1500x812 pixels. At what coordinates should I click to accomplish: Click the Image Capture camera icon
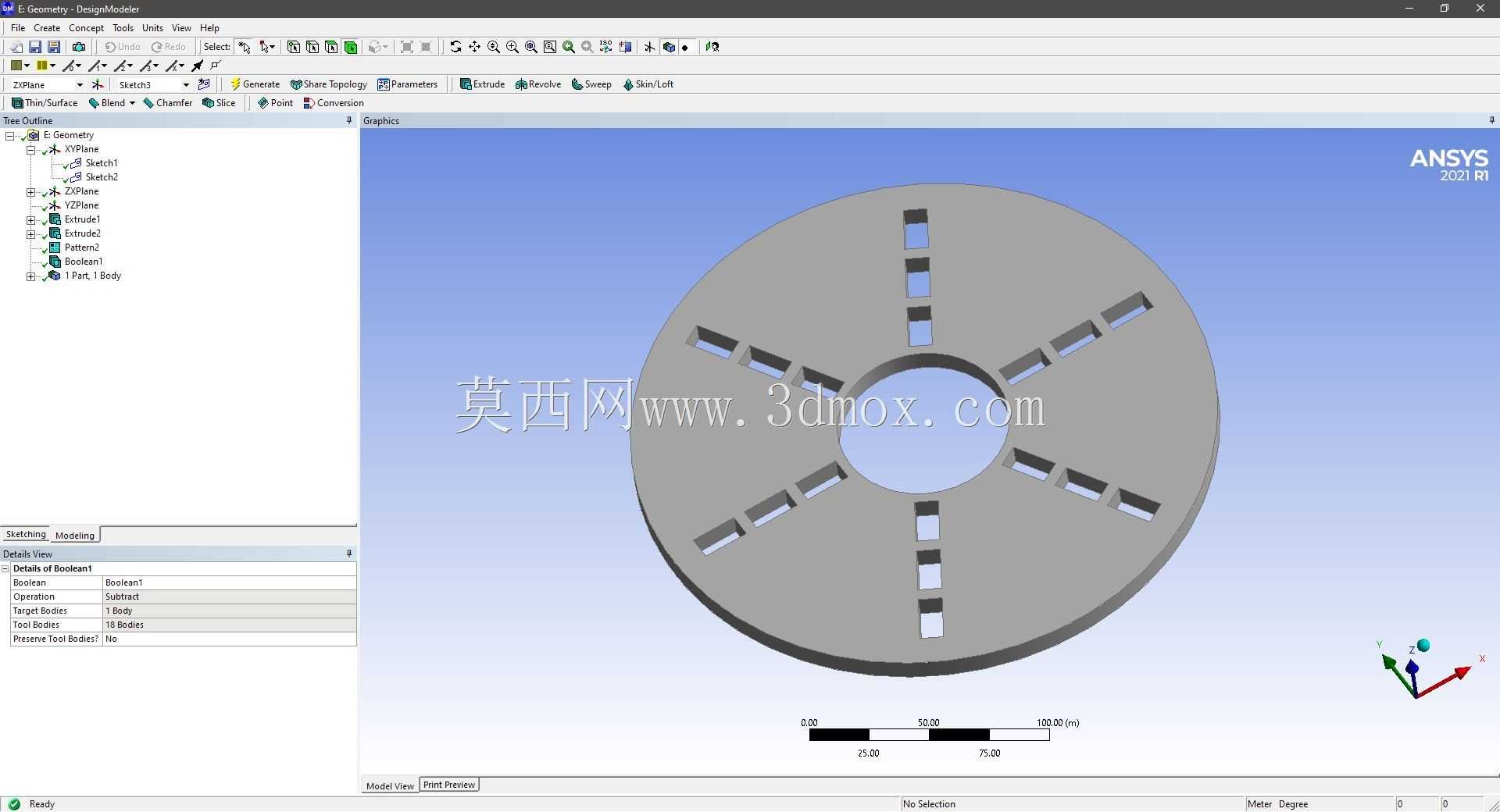(x=78, y=47)
